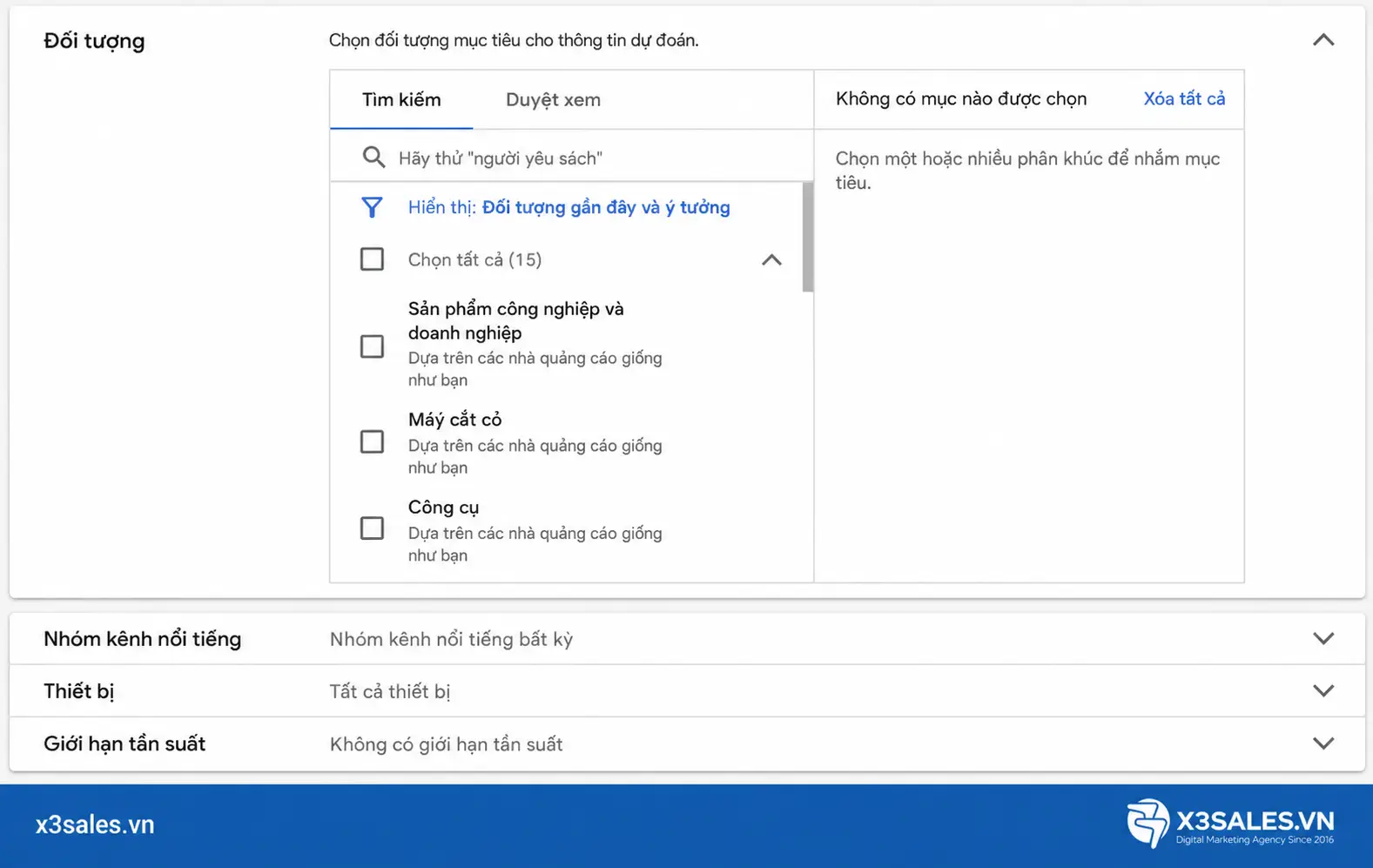Click the audience list scrollbar thumb

tap(808, 237)
